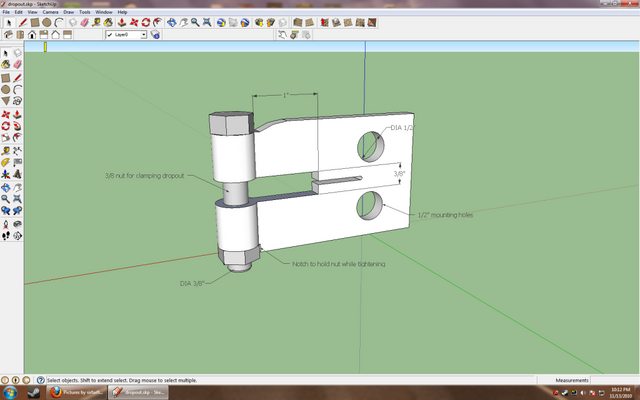Switch to the Left view
Image resolution: width=640 pixels, height=400 pixels.
(x=67, y=35)
